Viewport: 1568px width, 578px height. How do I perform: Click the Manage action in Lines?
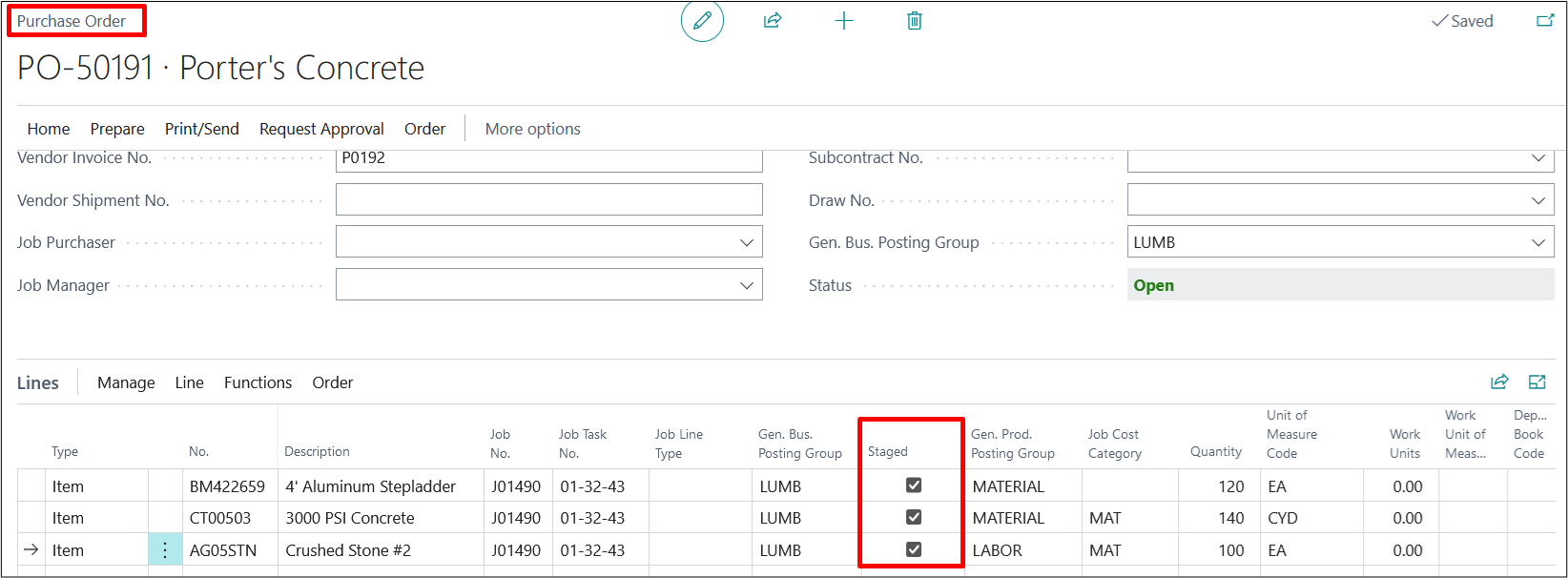(x=126, y=382)
